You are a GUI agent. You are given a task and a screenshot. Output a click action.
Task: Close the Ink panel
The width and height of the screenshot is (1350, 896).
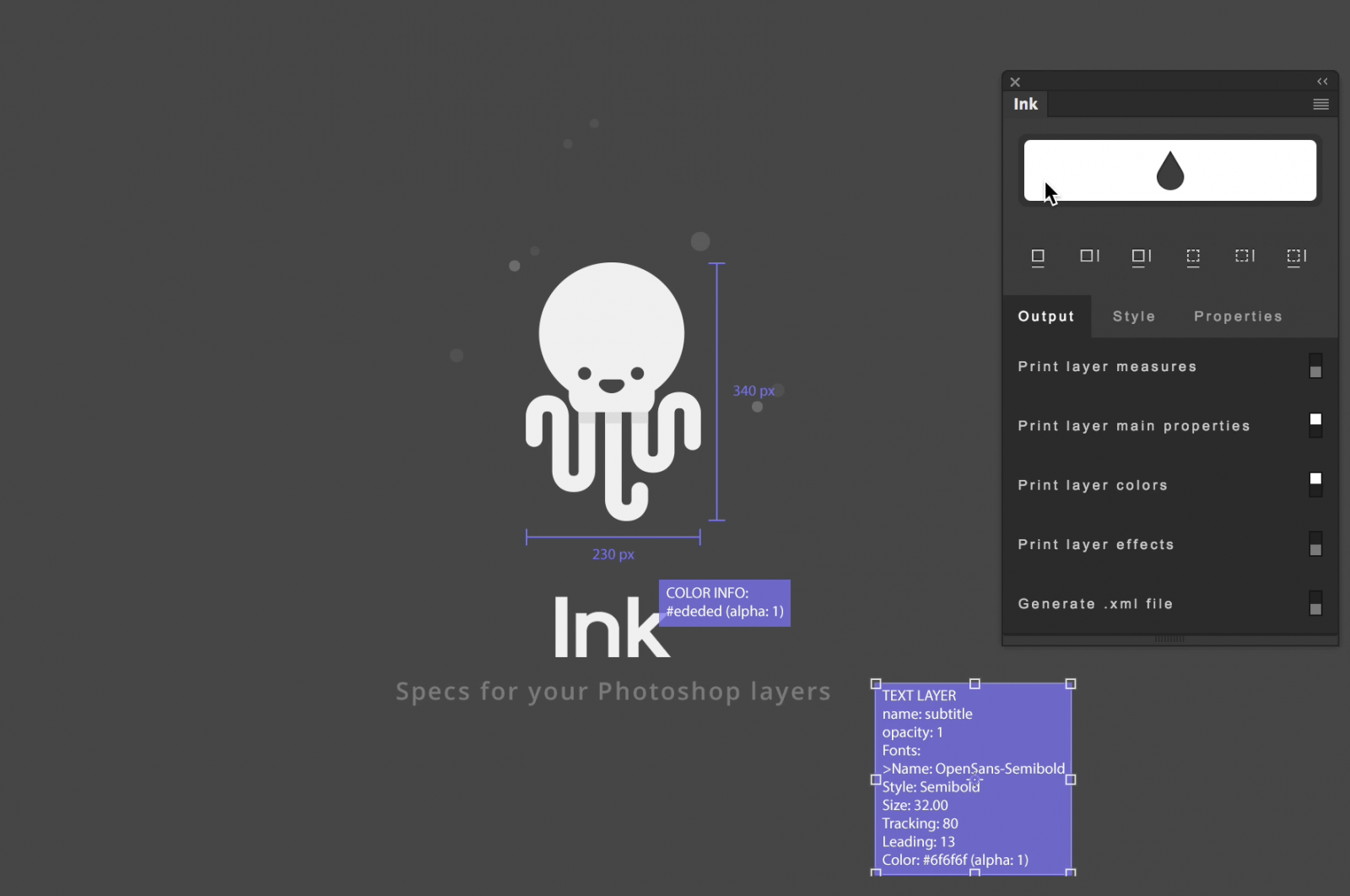tap(1015, 81)
